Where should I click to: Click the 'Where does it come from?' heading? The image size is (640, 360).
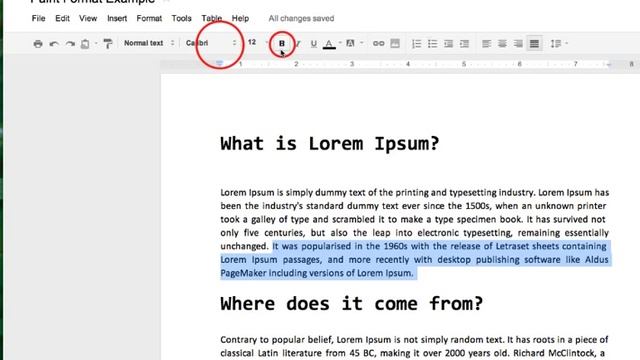pyautogui.click(x=352, y=304)
